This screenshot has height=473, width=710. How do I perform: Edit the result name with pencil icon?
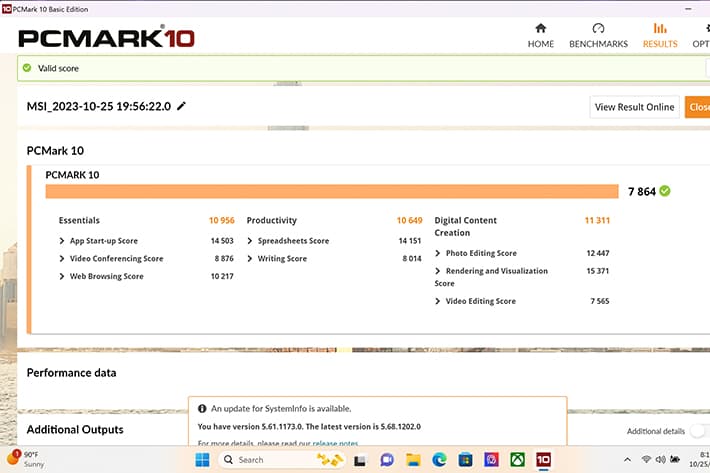[x=181, y=106]
